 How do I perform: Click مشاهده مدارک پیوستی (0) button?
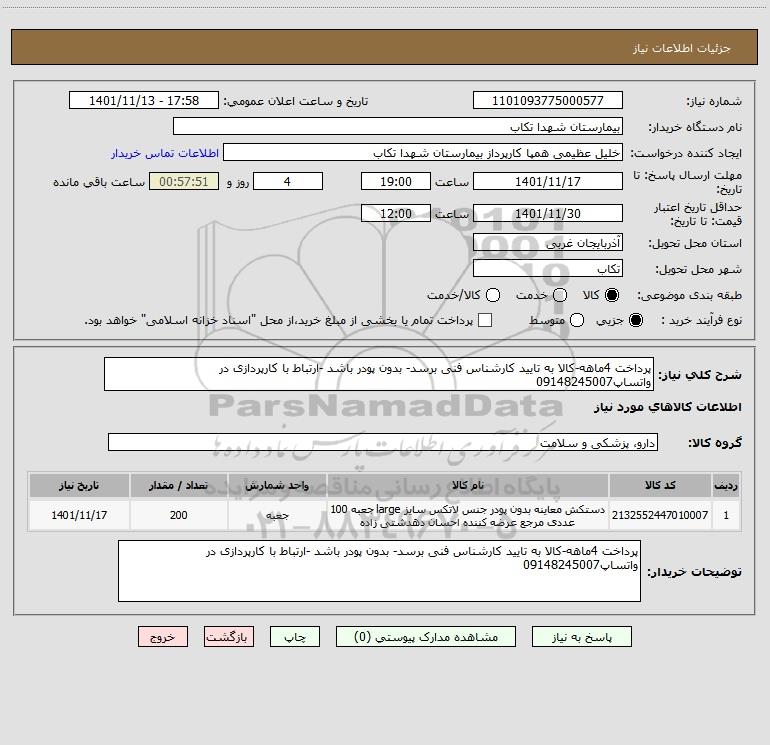[426, 637]
